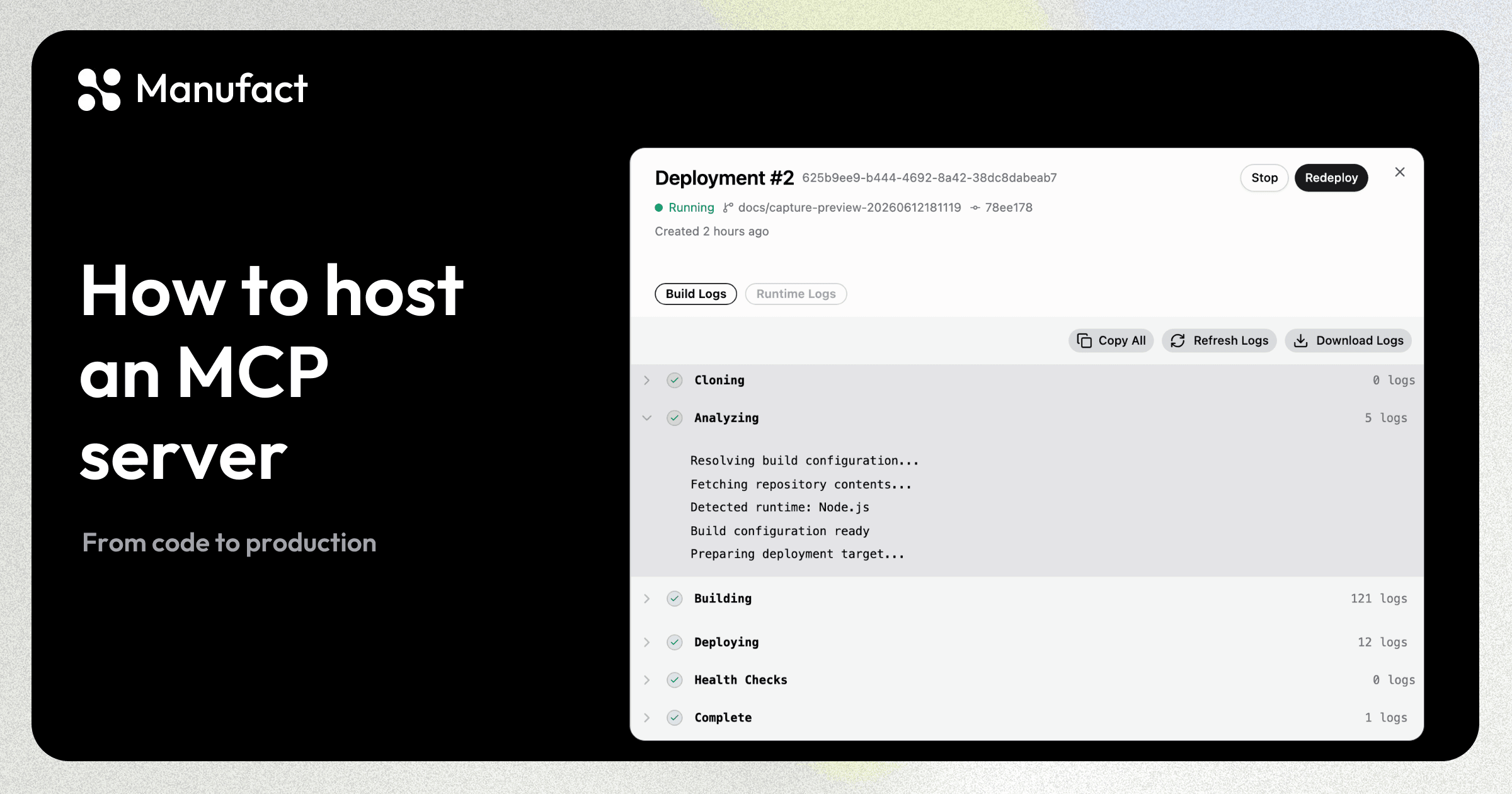This screenshot has width=1512, height=794.
Task: Click the Complete step checkmark icon
Action: 675,718
